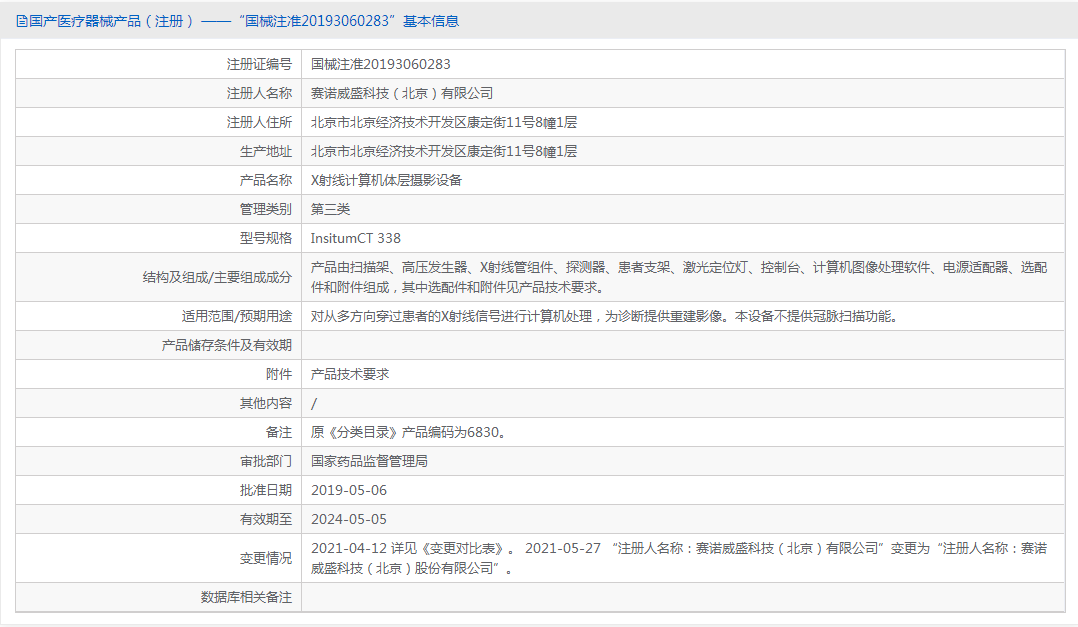Select the 批准日期 label

(265, 490)
